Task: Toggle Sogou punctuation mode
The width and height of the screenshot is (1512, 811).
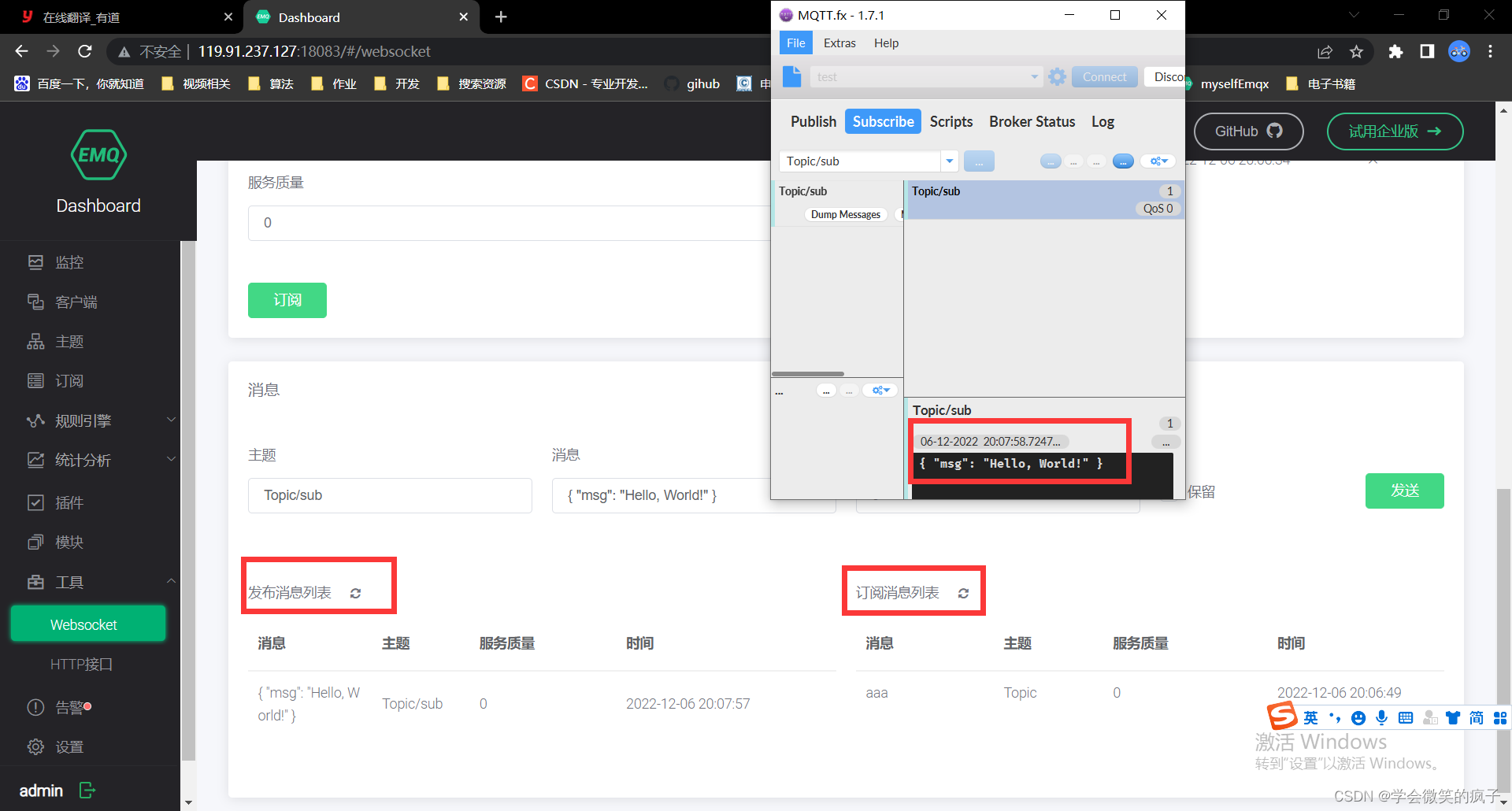Action: pyautogui.click(x=1335, y=717)
